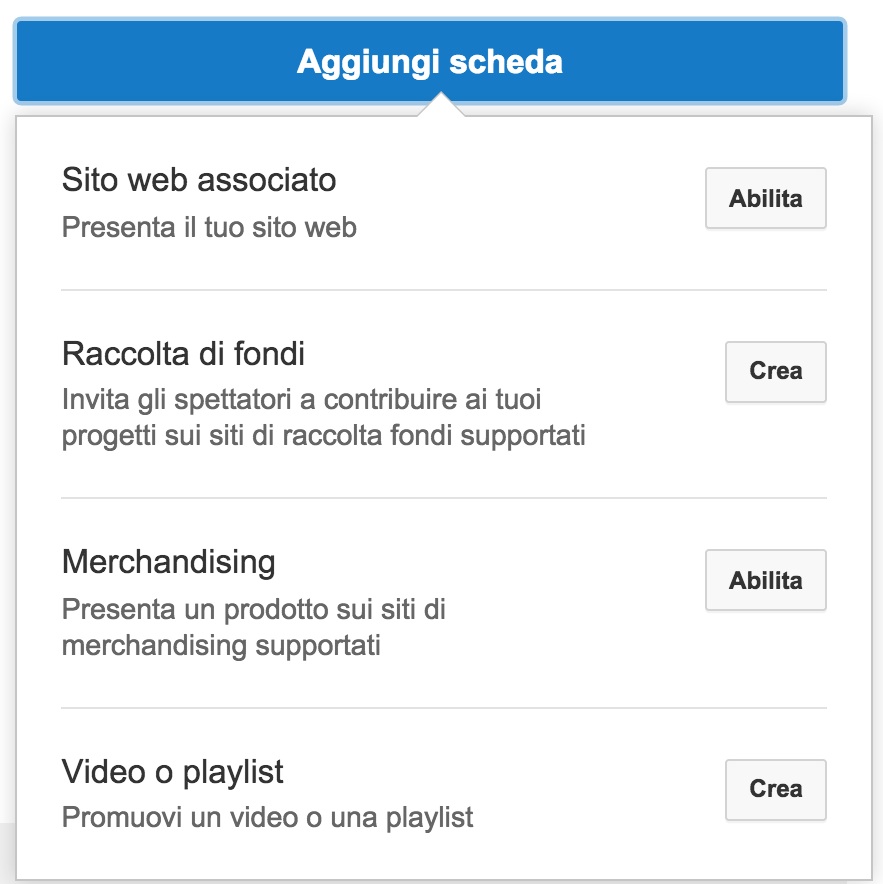Viewport: 883px width, 884px height.
Task: Choose the Video o playlist heading
Action: coord(173,772)
